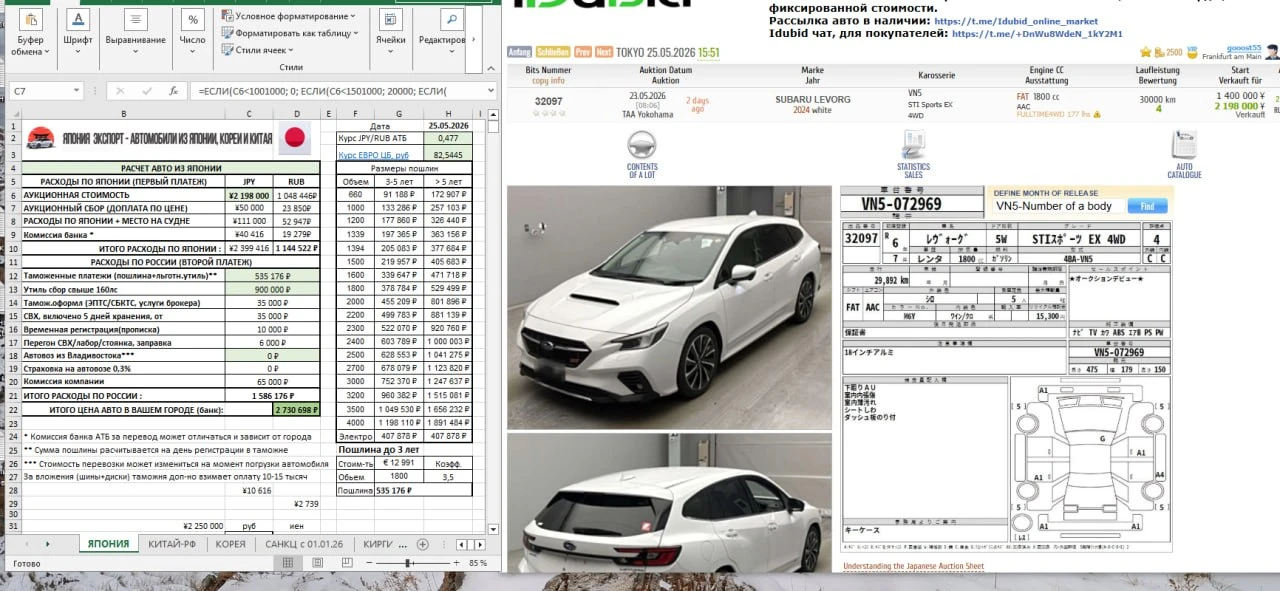1280x591 pixels.
Task: Switch to КИРГИ sheet tab
Action: click(378, 544)
